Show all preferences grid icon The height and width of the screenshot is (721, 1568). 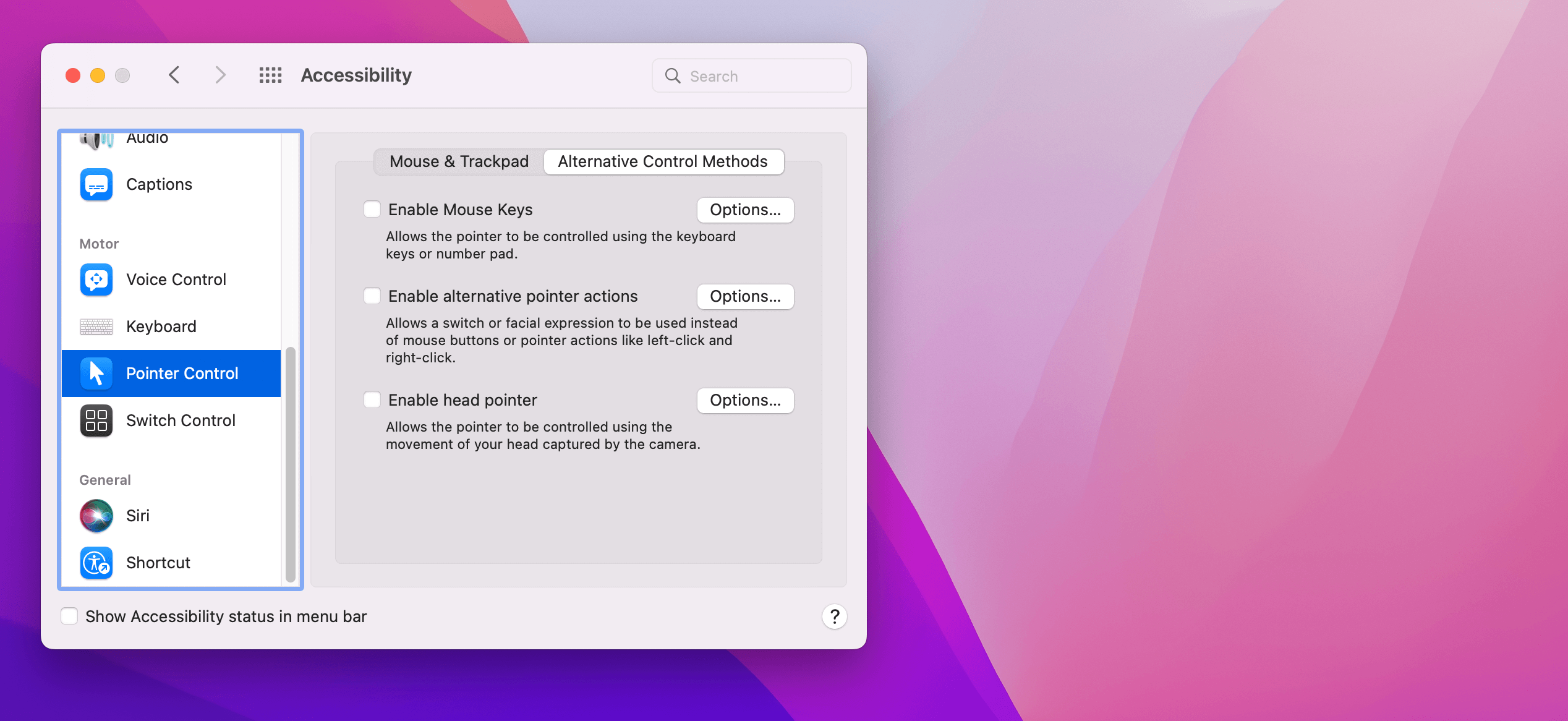(x=270, y=75)
